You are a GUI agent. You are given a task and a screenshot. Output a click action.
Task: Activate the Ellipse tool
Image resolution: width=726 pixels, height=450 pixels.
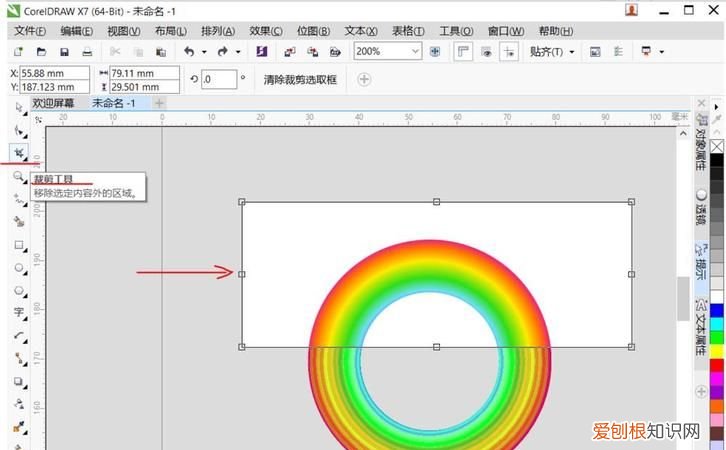[x=19, y=268]
